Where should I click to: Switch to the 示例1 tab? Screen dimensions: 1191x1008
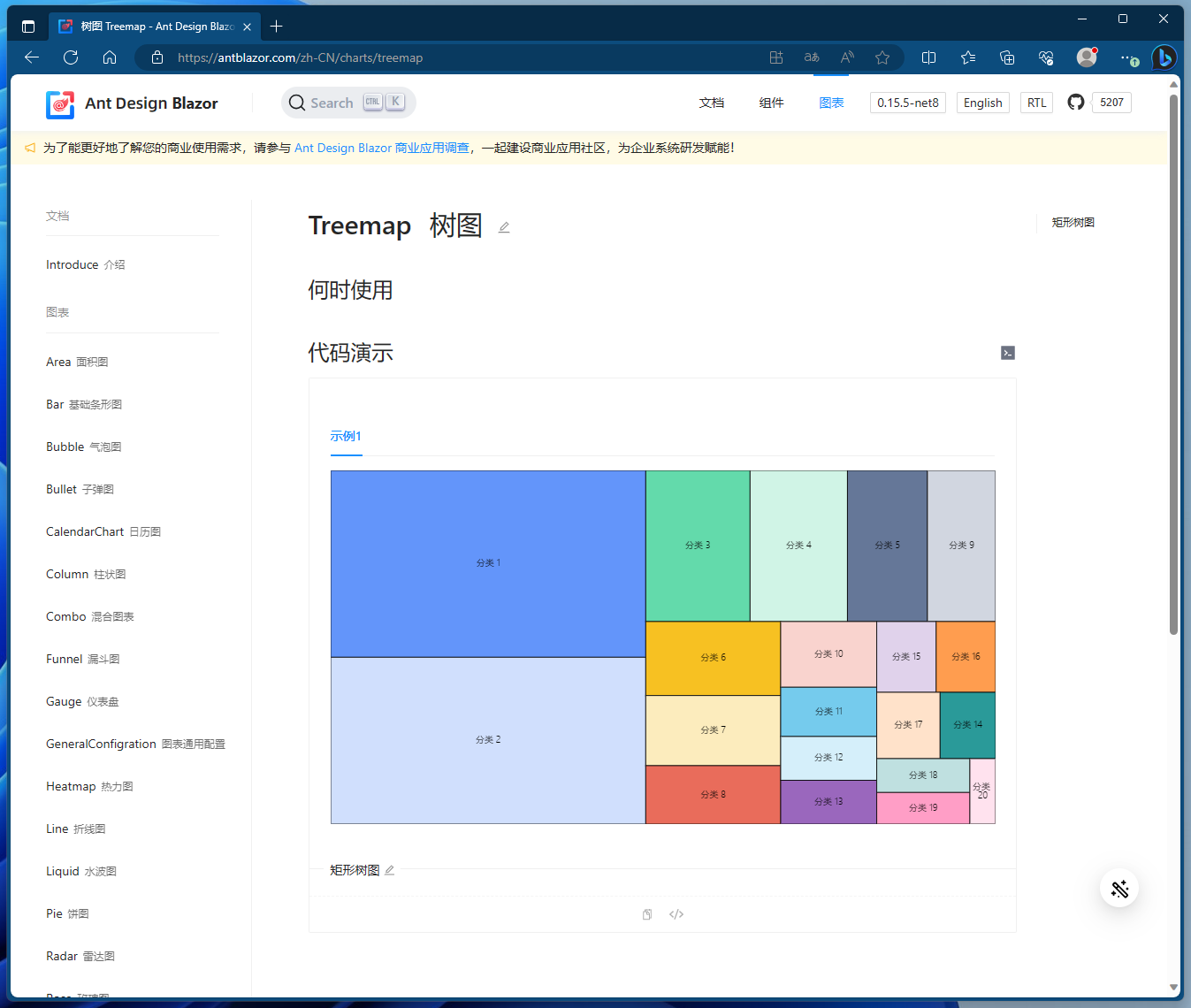click(346, 436)
